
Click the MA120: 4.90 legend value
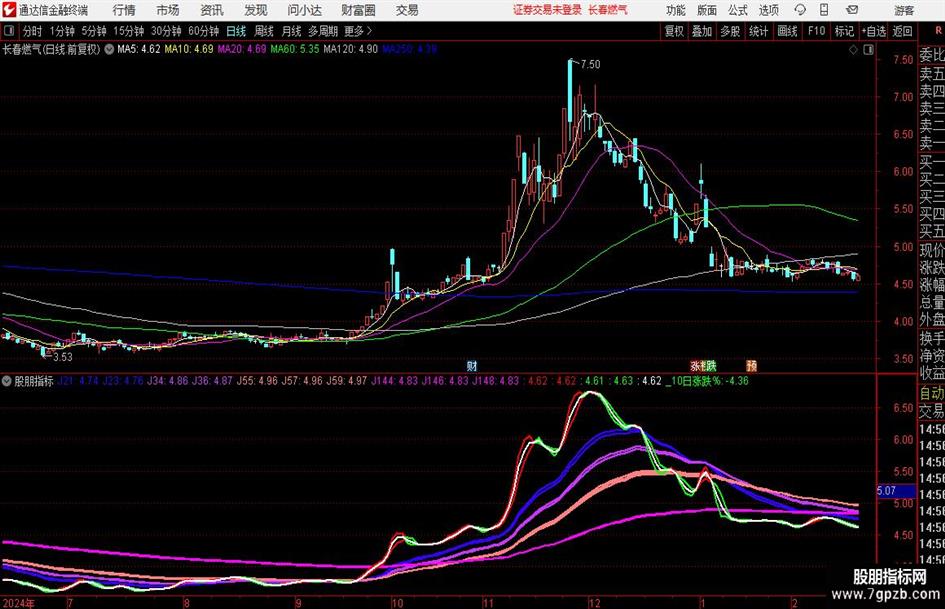[x=350, y=49]
